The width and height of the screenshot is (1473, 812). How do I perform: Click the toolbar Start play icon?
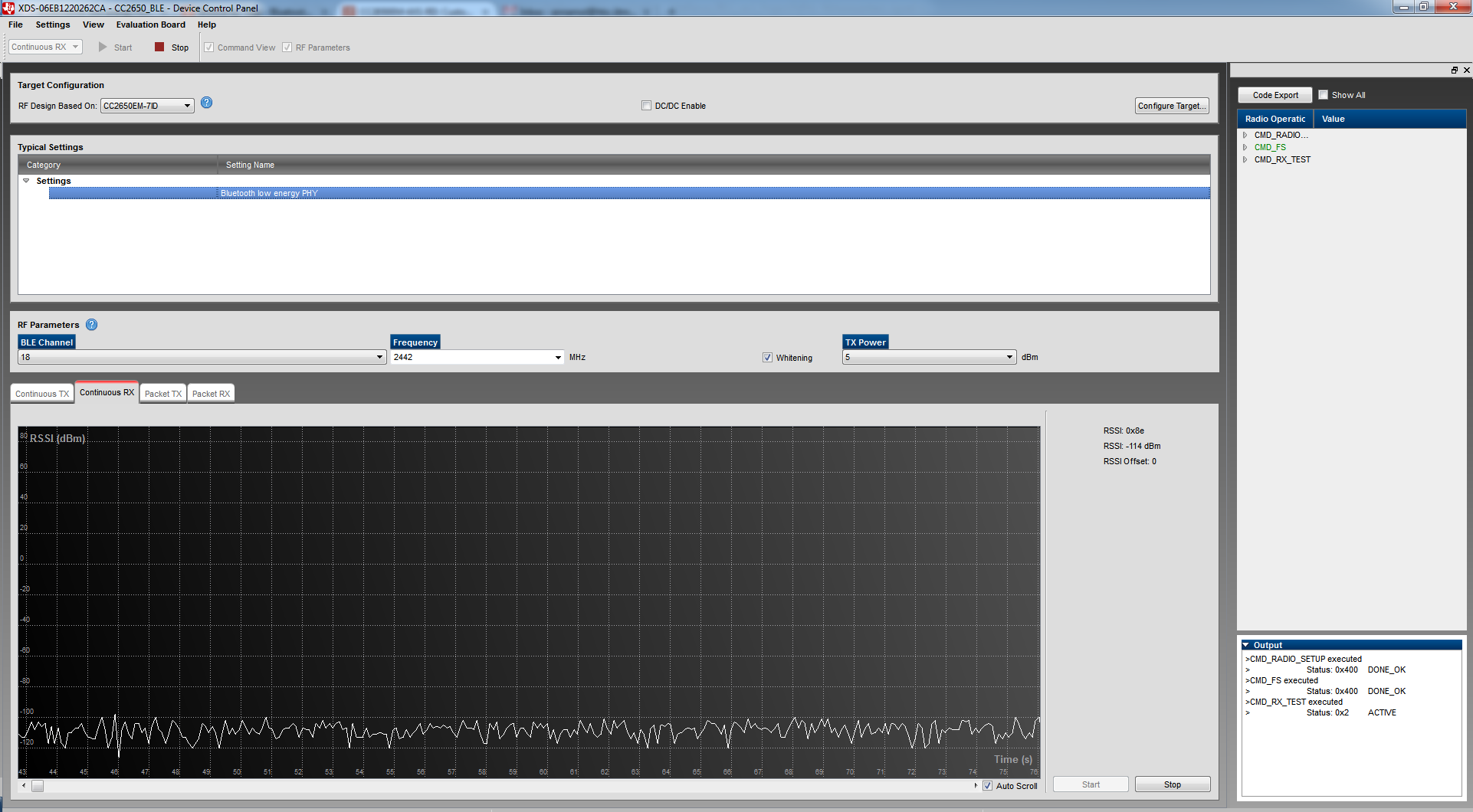pyautogui.click(x=103, y=47)
